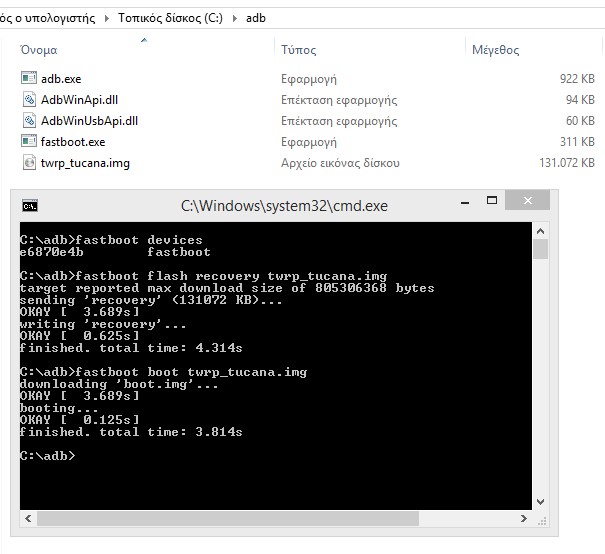The width and height of the screenshot is (605, 554).
Task: Click Επέκταση εφαρμογής type for AdbWinApi.dll
Action: click(339, 100)
